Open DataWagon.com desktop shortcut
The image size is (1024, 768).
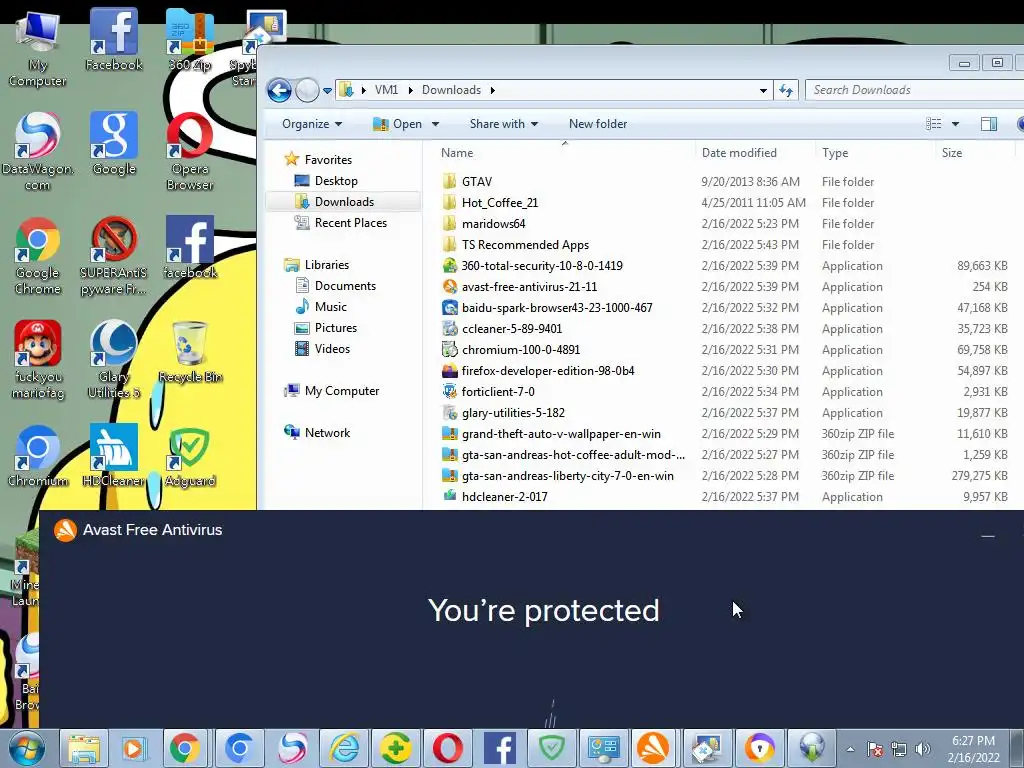coord(37,152)
